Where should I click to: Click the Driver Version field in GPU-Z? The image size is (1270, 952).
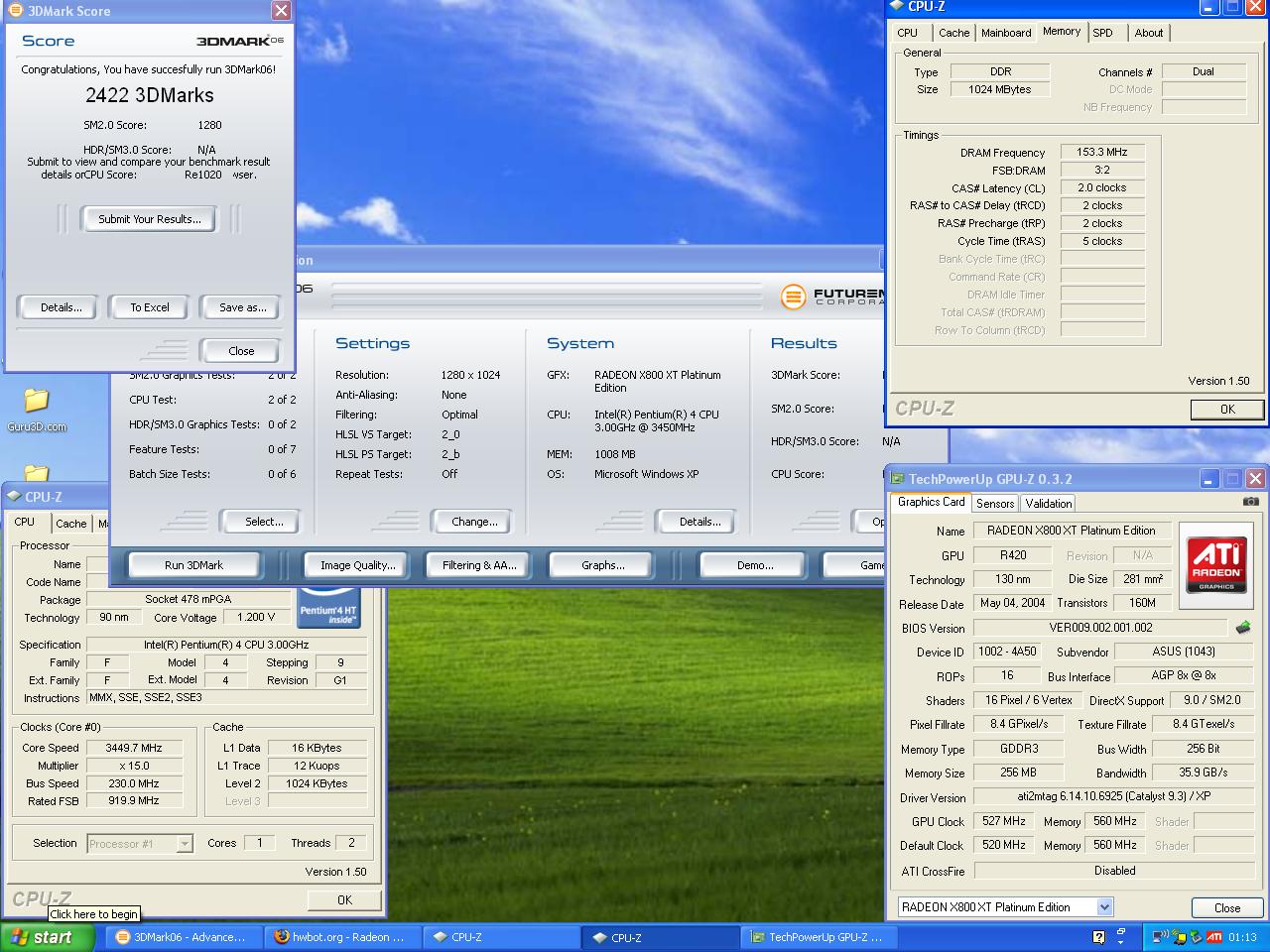coord(1113,796)
